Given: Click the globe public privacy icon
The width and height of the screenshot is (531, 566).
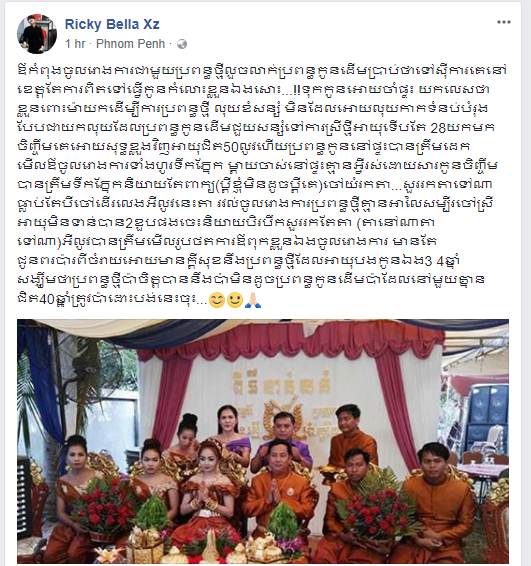Looking at the screenshot, I should coord(182,44).
